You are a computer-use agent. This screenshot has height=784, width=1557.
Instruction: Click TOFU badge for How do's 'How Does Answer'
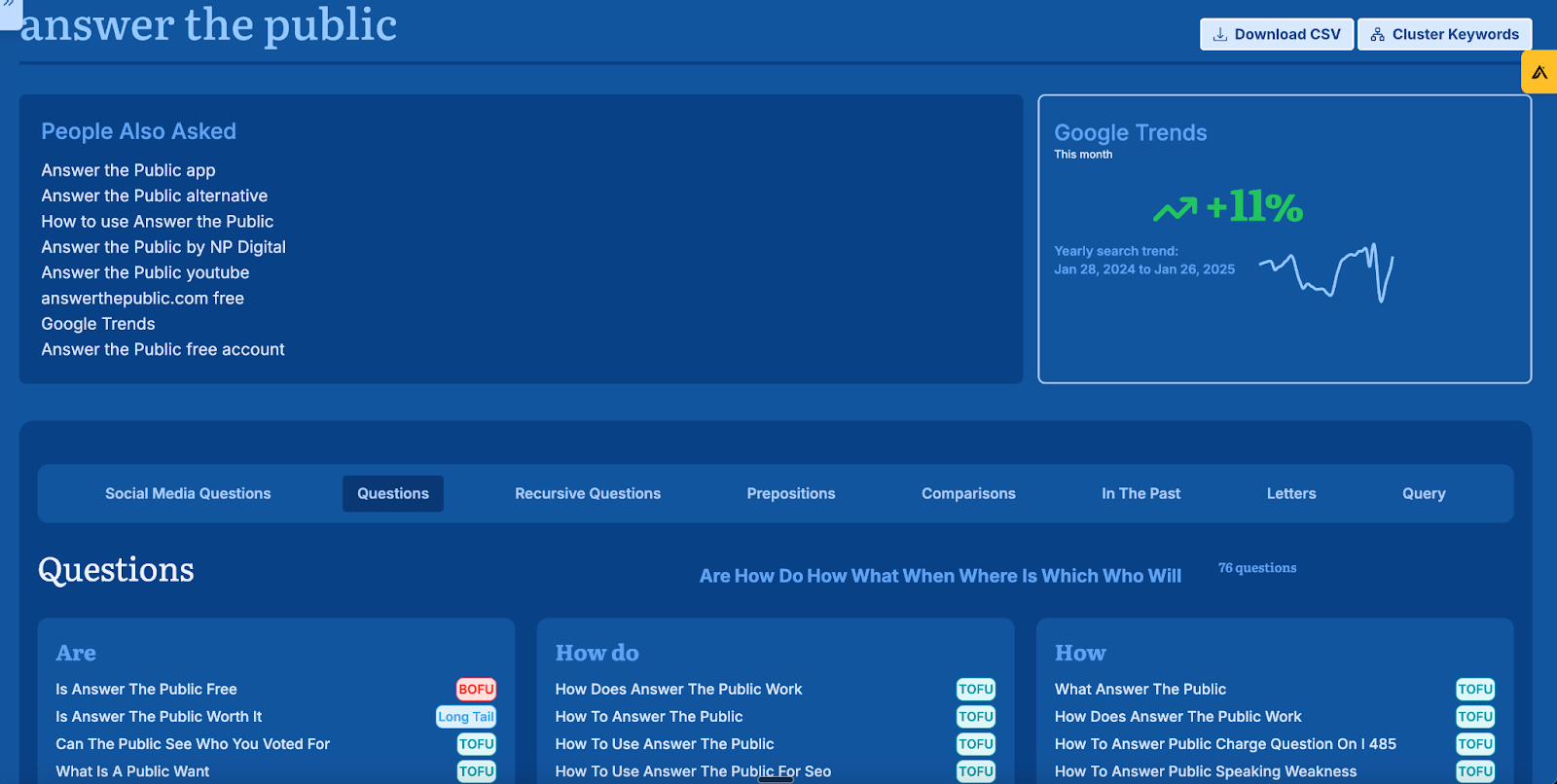[976, 689]
